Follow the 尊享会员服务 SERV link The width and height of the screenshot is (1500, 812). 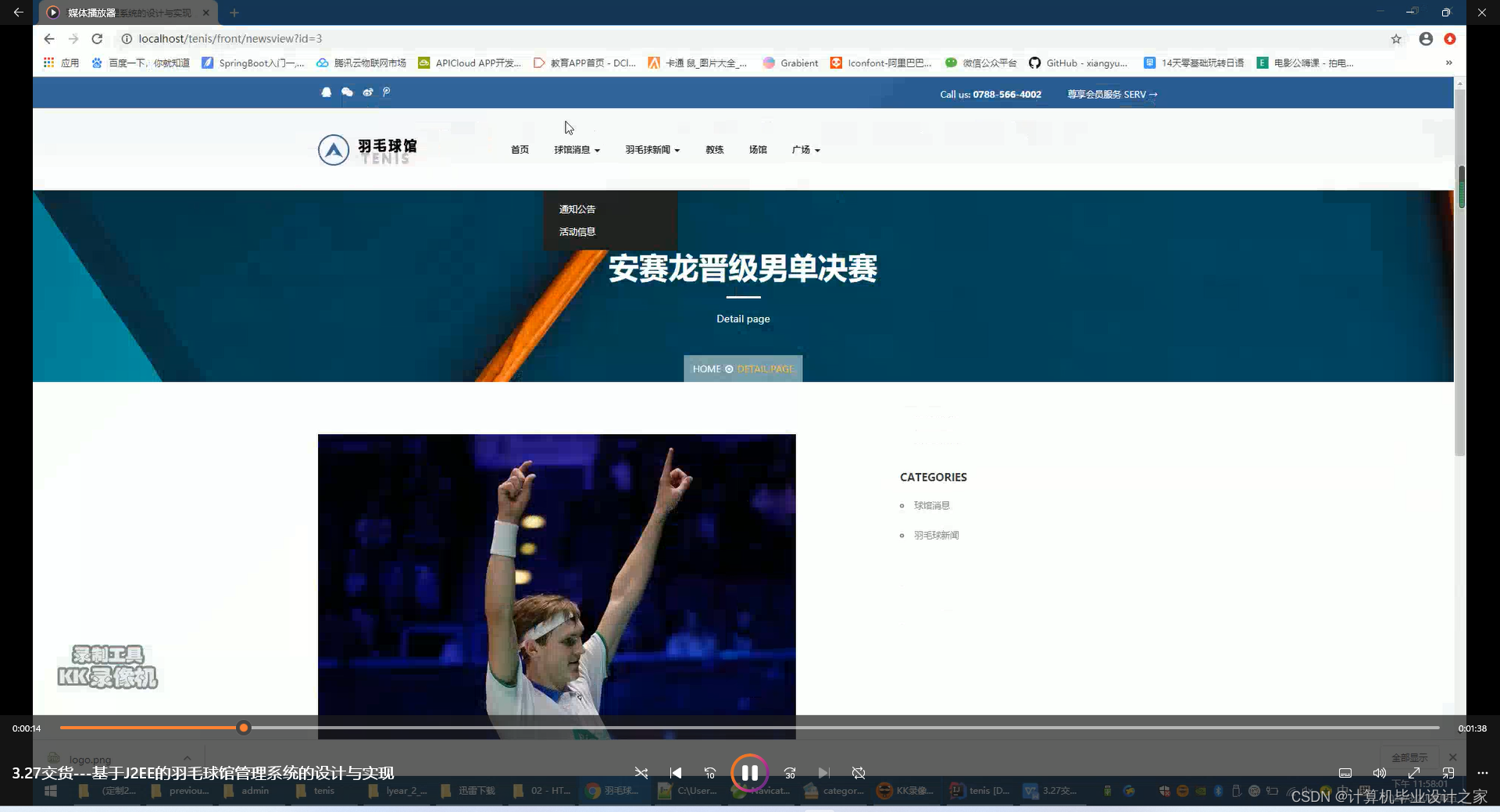click(1111, 94)
